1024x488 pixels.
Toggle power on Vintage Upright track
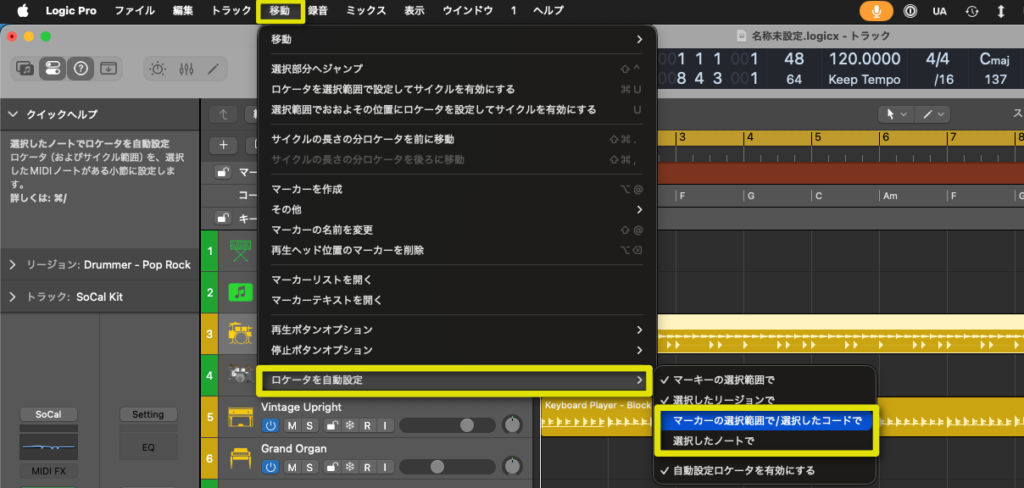click(x=270, y=427)
